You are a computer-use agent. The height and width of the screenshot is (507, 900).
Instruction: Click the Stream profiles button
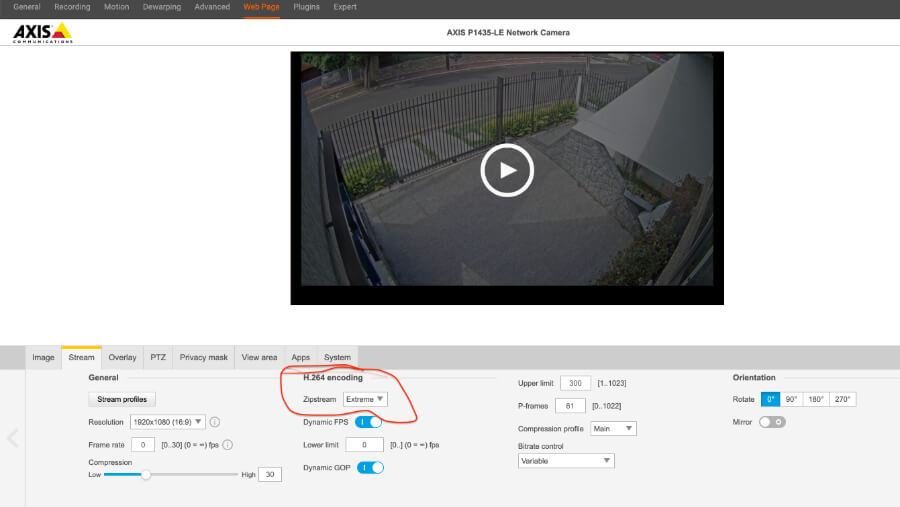[122, 399]
